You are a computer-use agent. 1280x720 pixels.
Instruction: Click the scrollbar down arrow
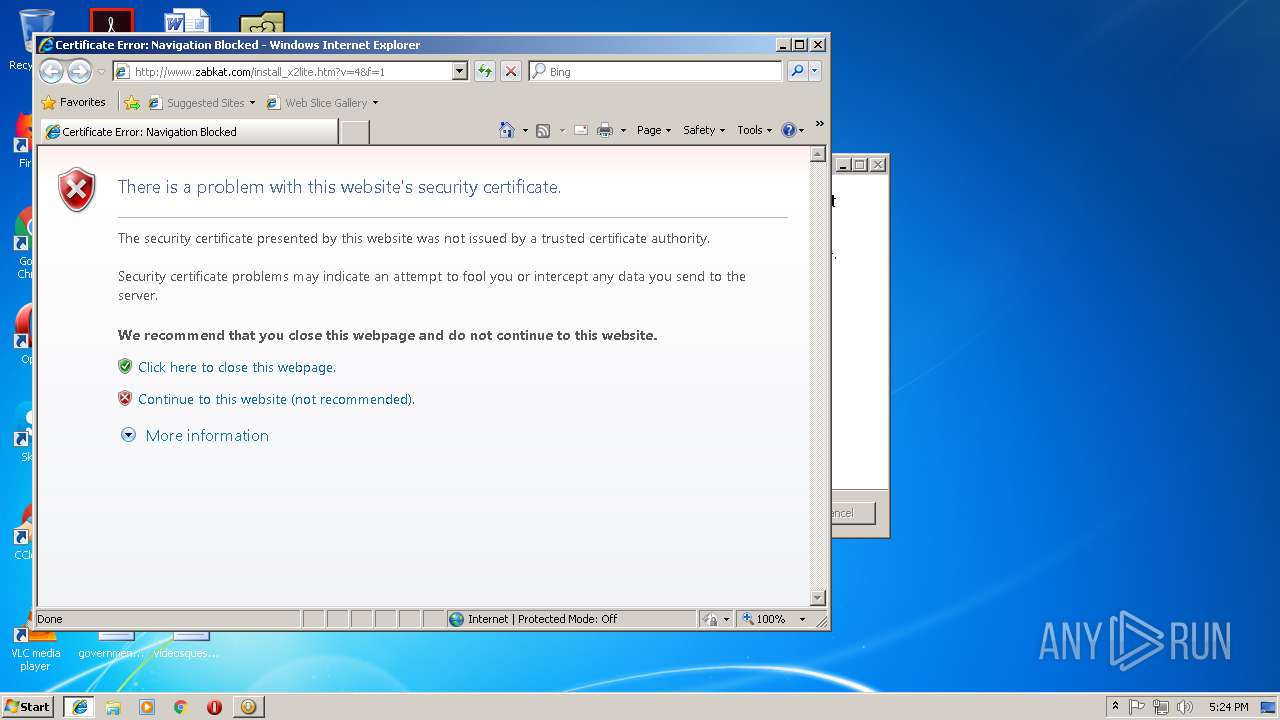(x=817, y=598)
